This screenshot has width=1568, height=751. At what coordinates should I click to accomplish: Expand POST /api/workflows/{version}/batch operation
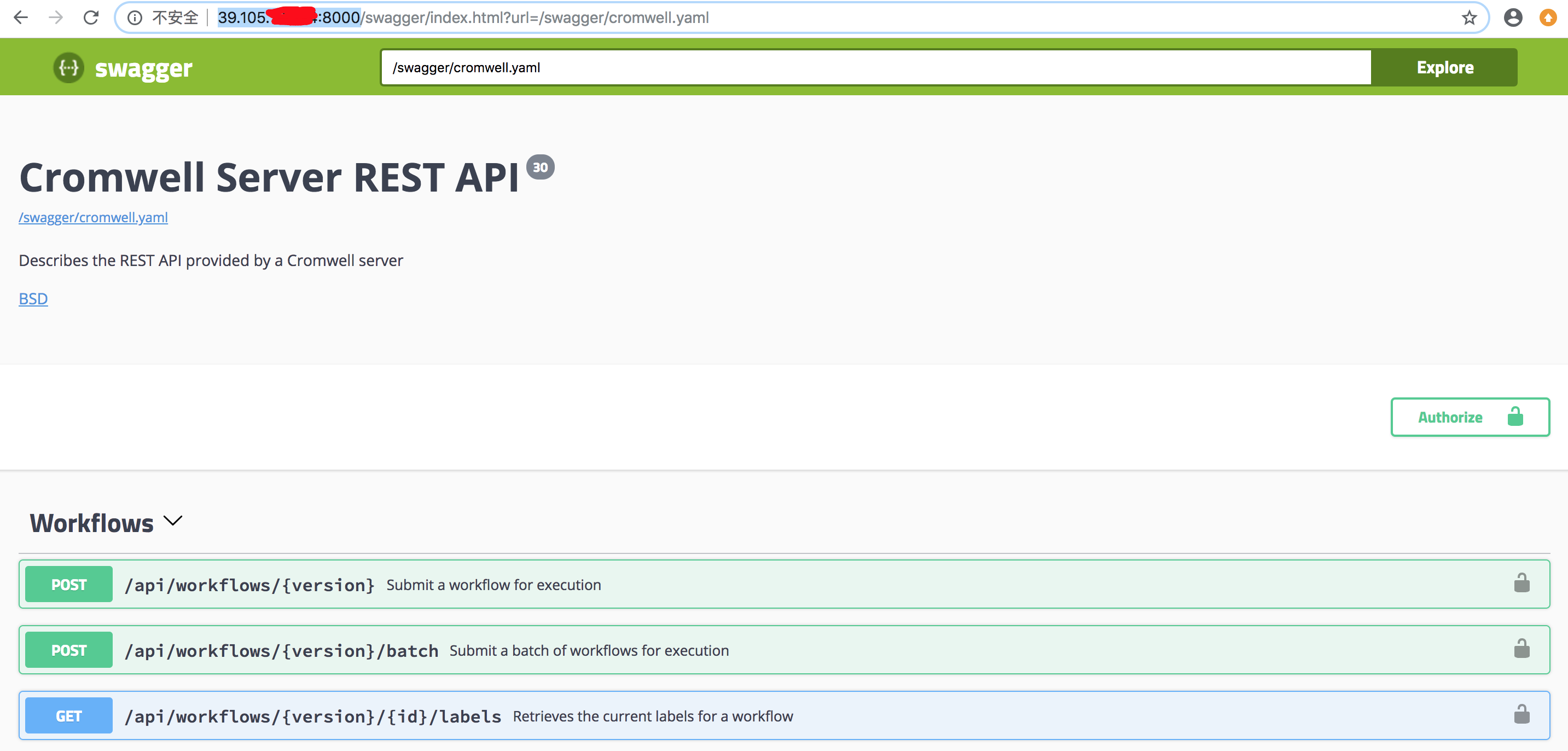click(x=281, y=650)
